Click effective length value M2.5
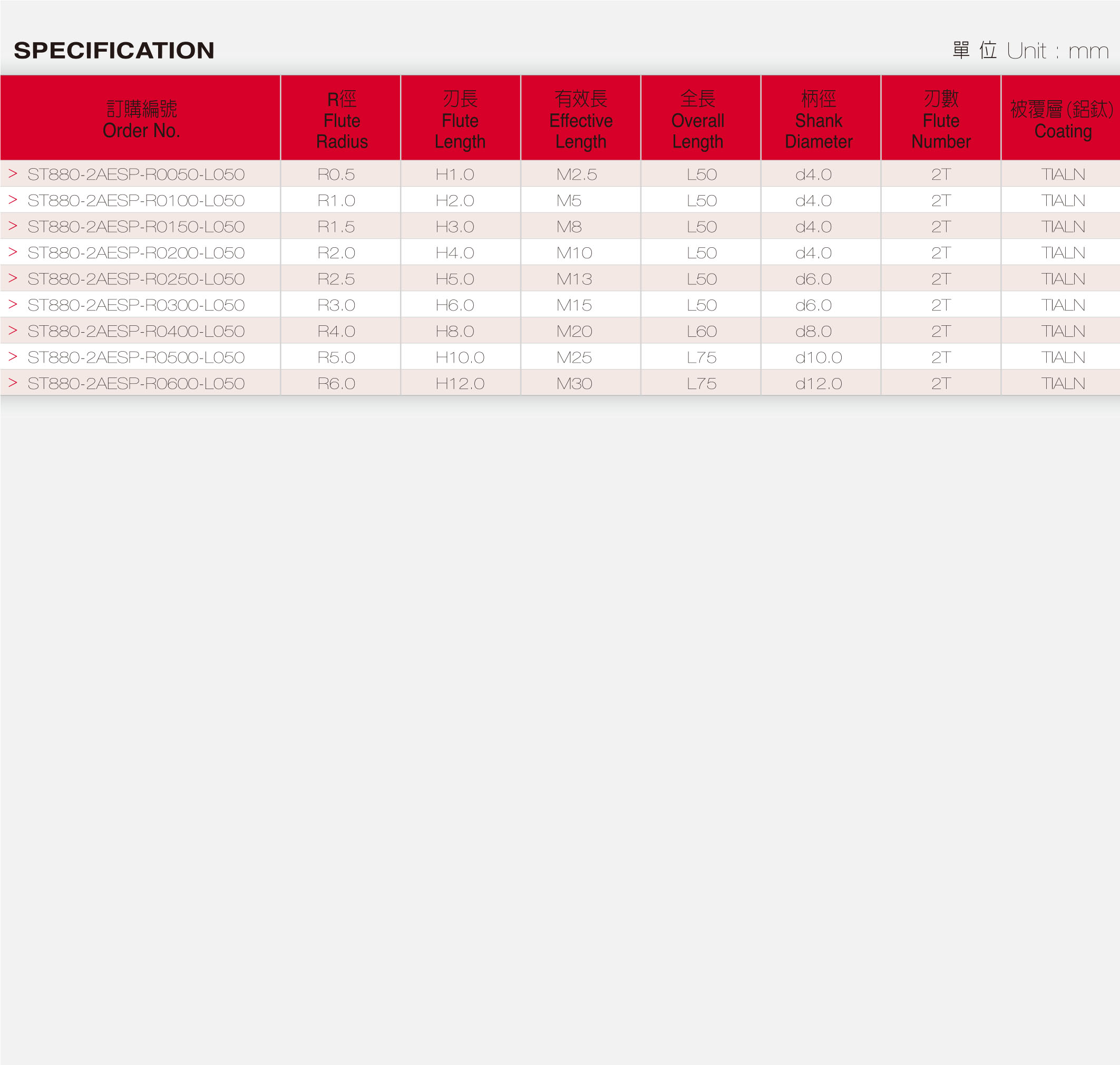Viewport: 1120px width, 1065px height. [577, 175]
